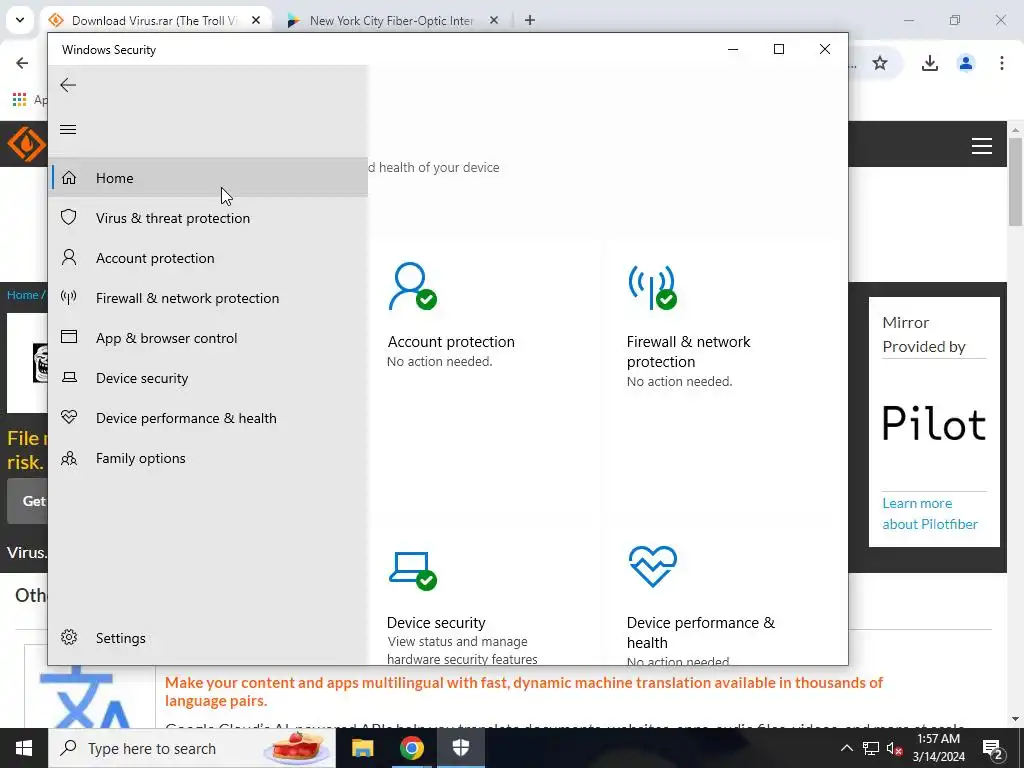Switch to Chrome from the taskbar
Image resolution: width=1024 pixels, height=768 pixels.
pos(411,748)
